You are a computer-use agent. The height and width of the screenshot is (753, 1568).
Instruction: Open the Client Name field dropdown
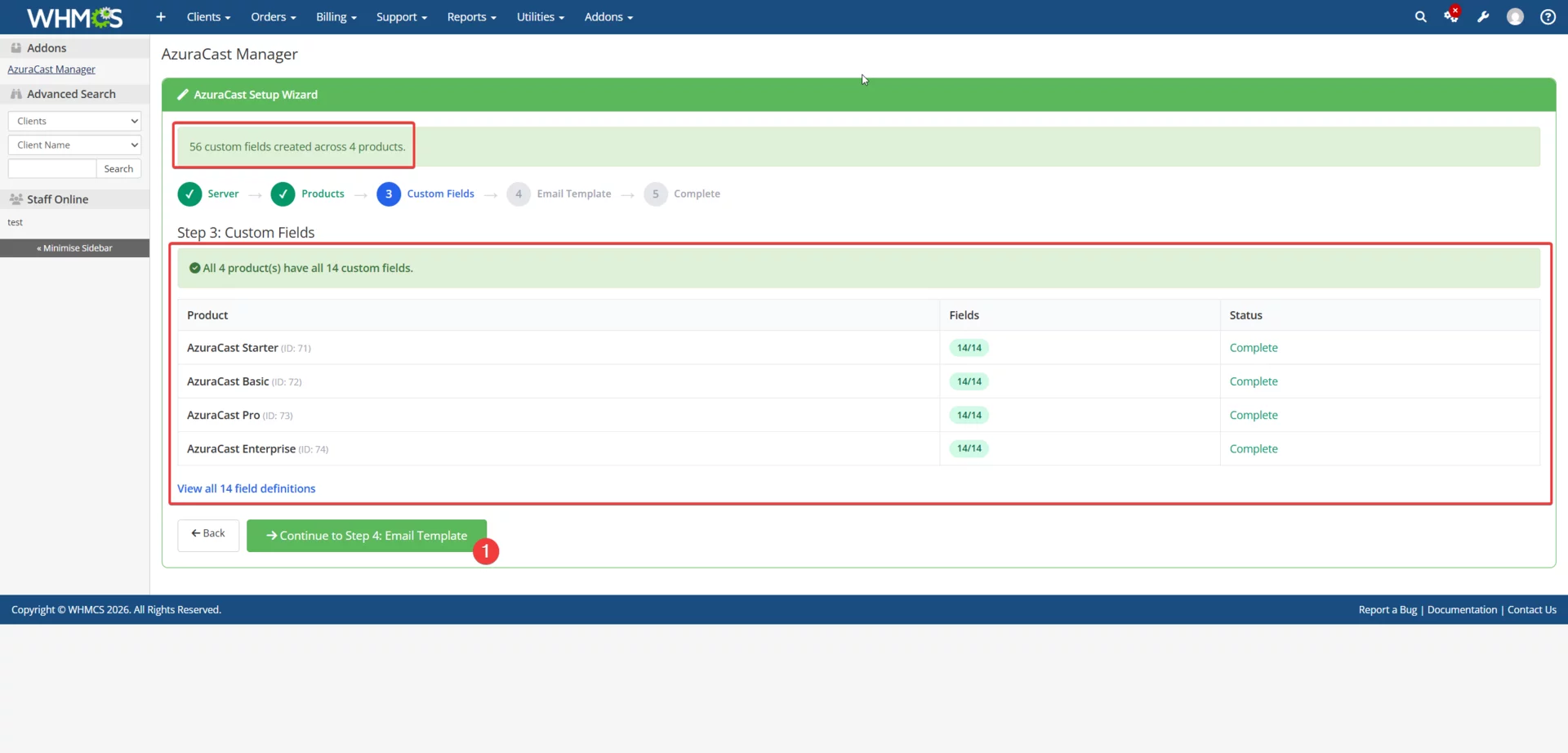(73, 145)
